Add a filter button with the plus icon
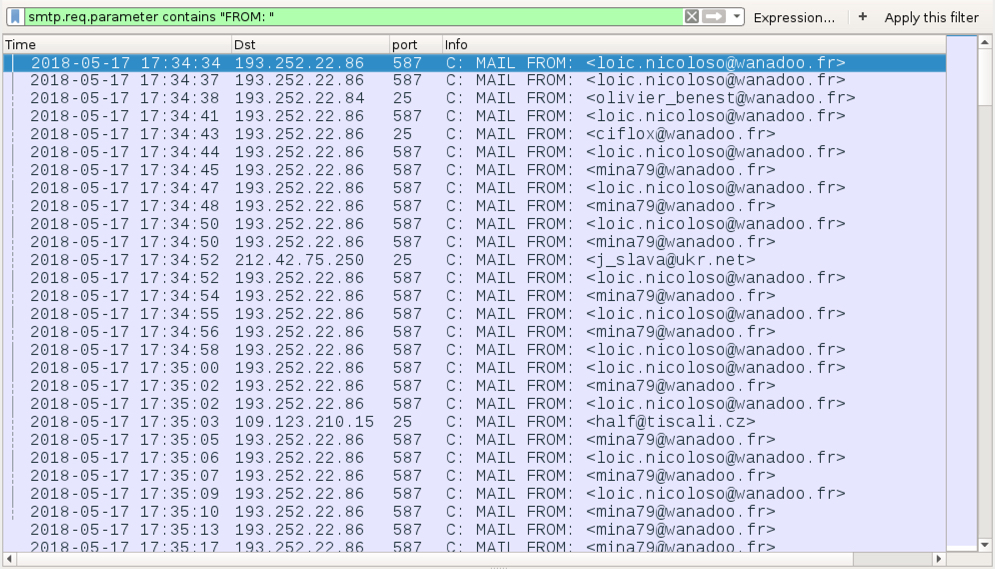This screenshot has width=995, height=569. point(862,17)
